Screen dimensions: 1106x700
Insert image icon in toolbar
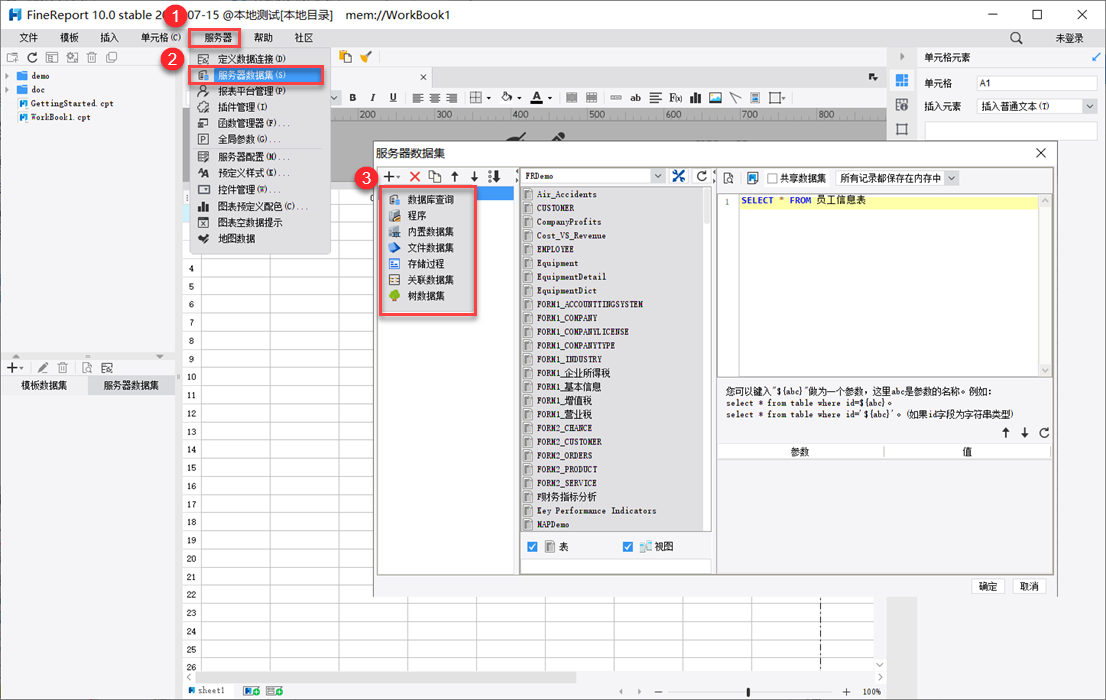(715, 97)
